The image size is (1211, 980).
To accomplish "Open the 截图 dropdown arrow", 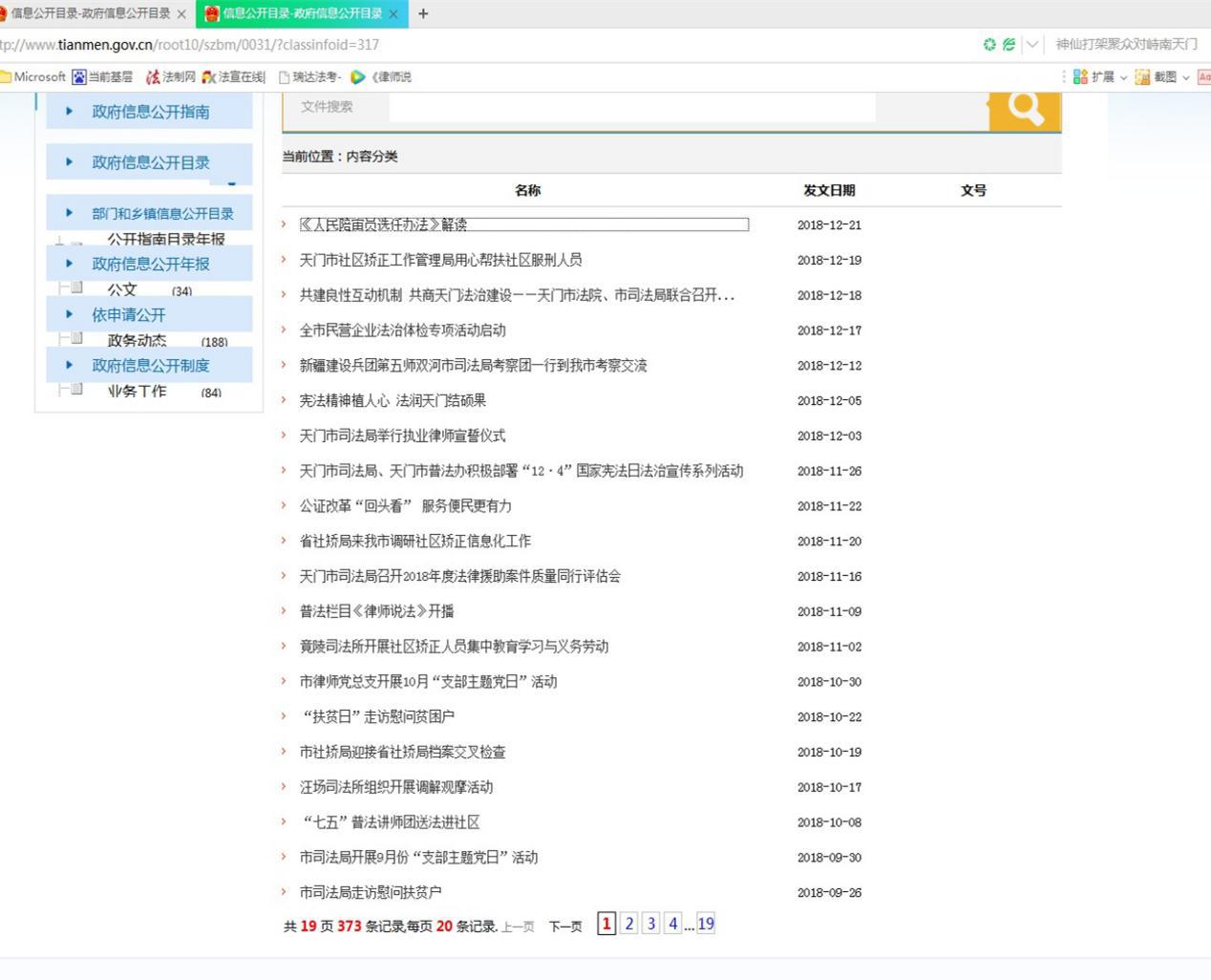I will [1186, 77].
